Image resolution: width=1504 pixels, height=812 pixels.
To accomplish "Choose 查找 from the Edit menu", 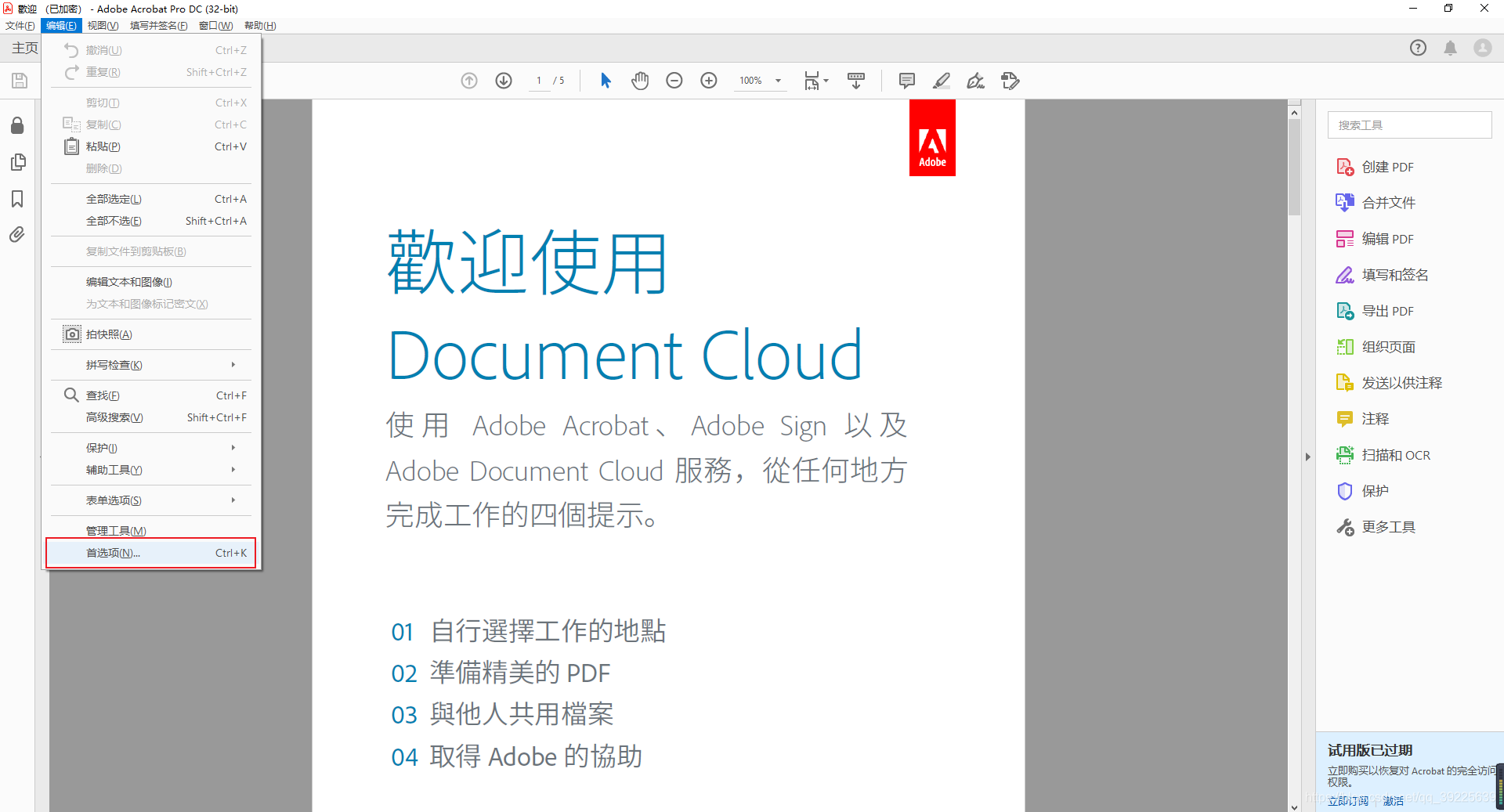I will (151, 395).
